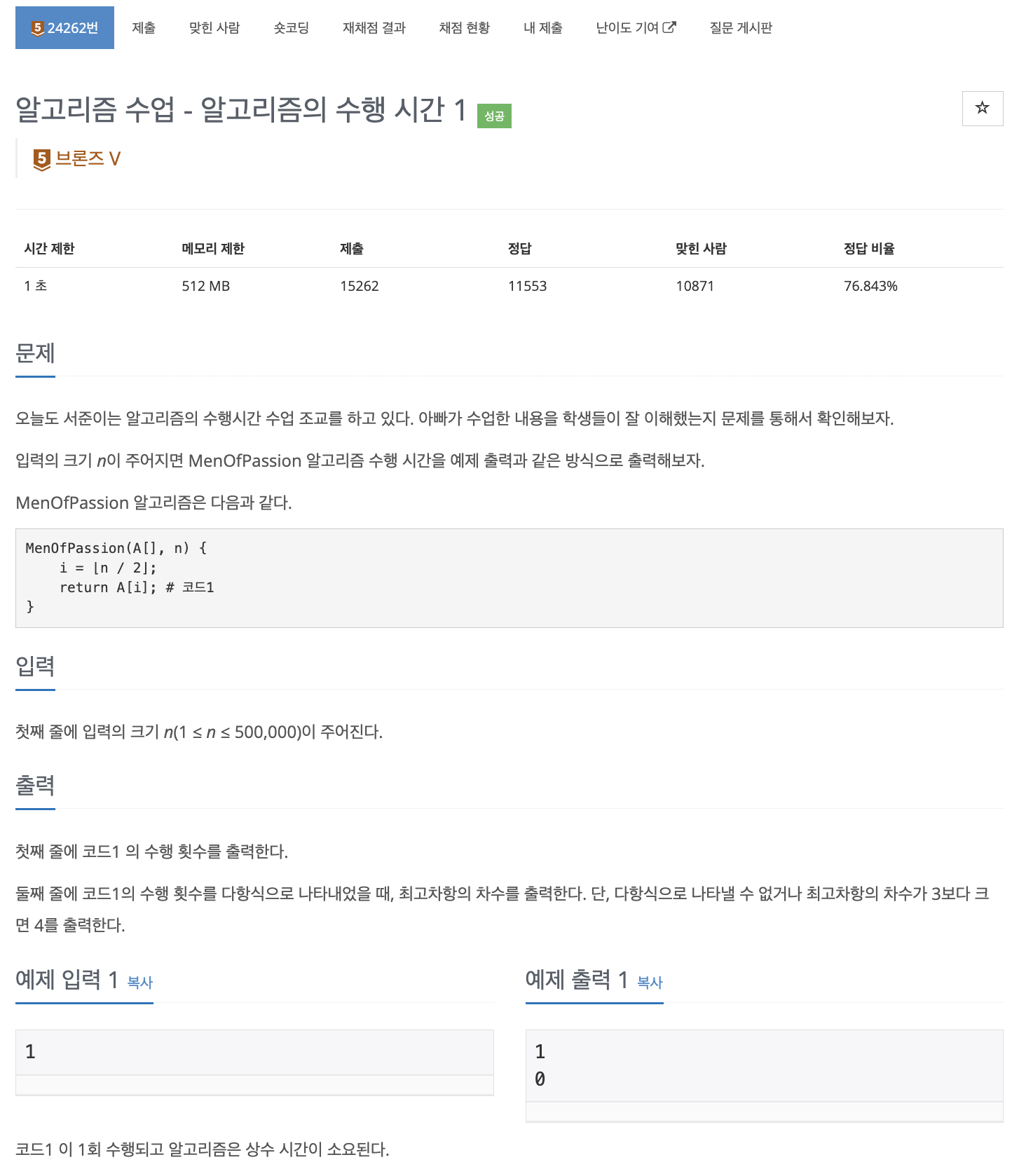1019x1176 pixels.
Task: Click the 정답 비율 percentage 76.843%
Action: click(x=870, y=286)
